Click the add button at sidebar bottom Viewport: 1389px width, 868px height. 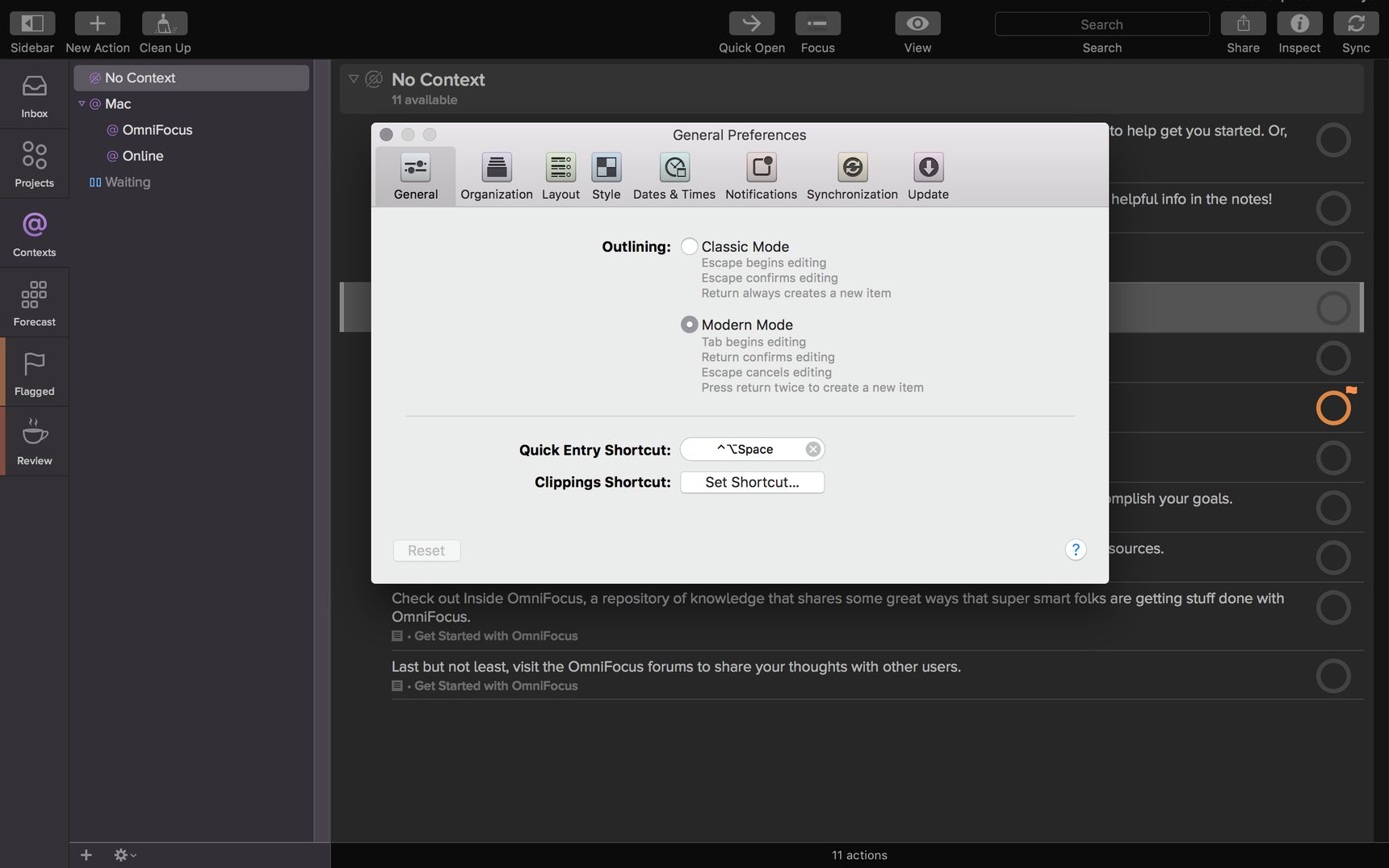[86, 854]
